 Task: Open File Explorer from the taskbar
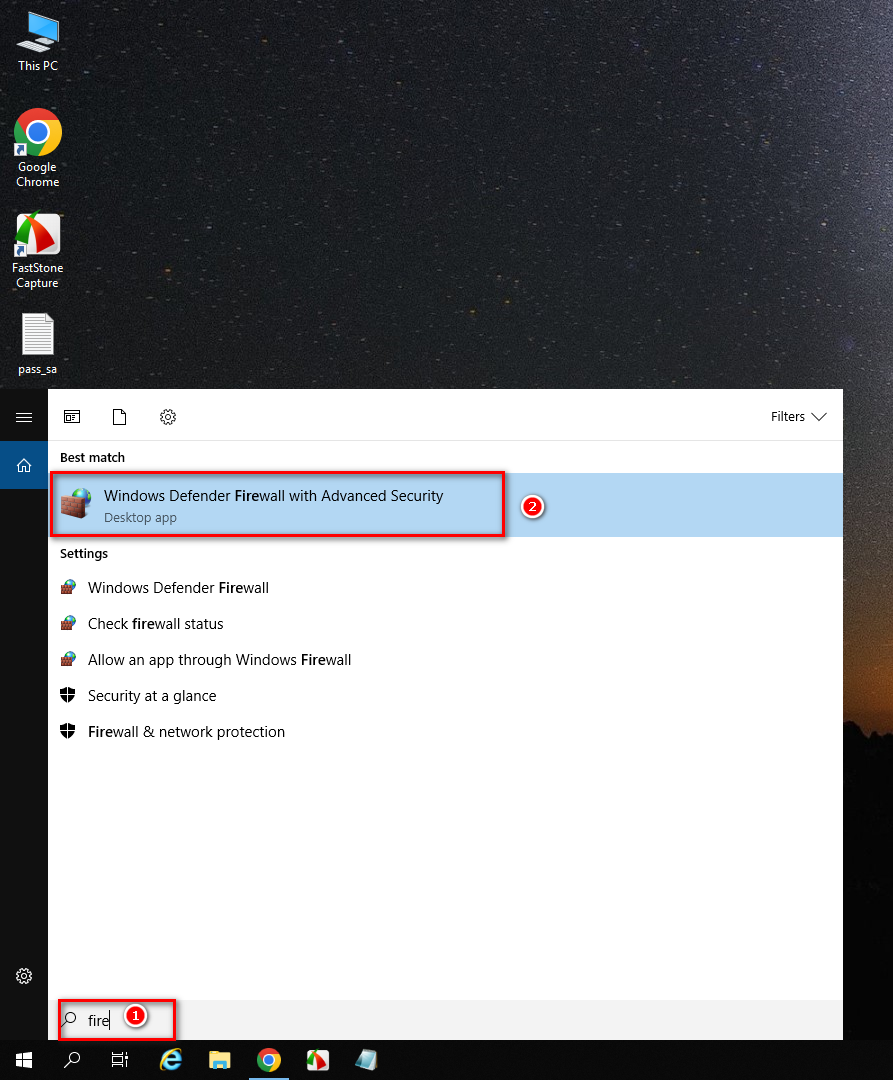point(219,1060)
